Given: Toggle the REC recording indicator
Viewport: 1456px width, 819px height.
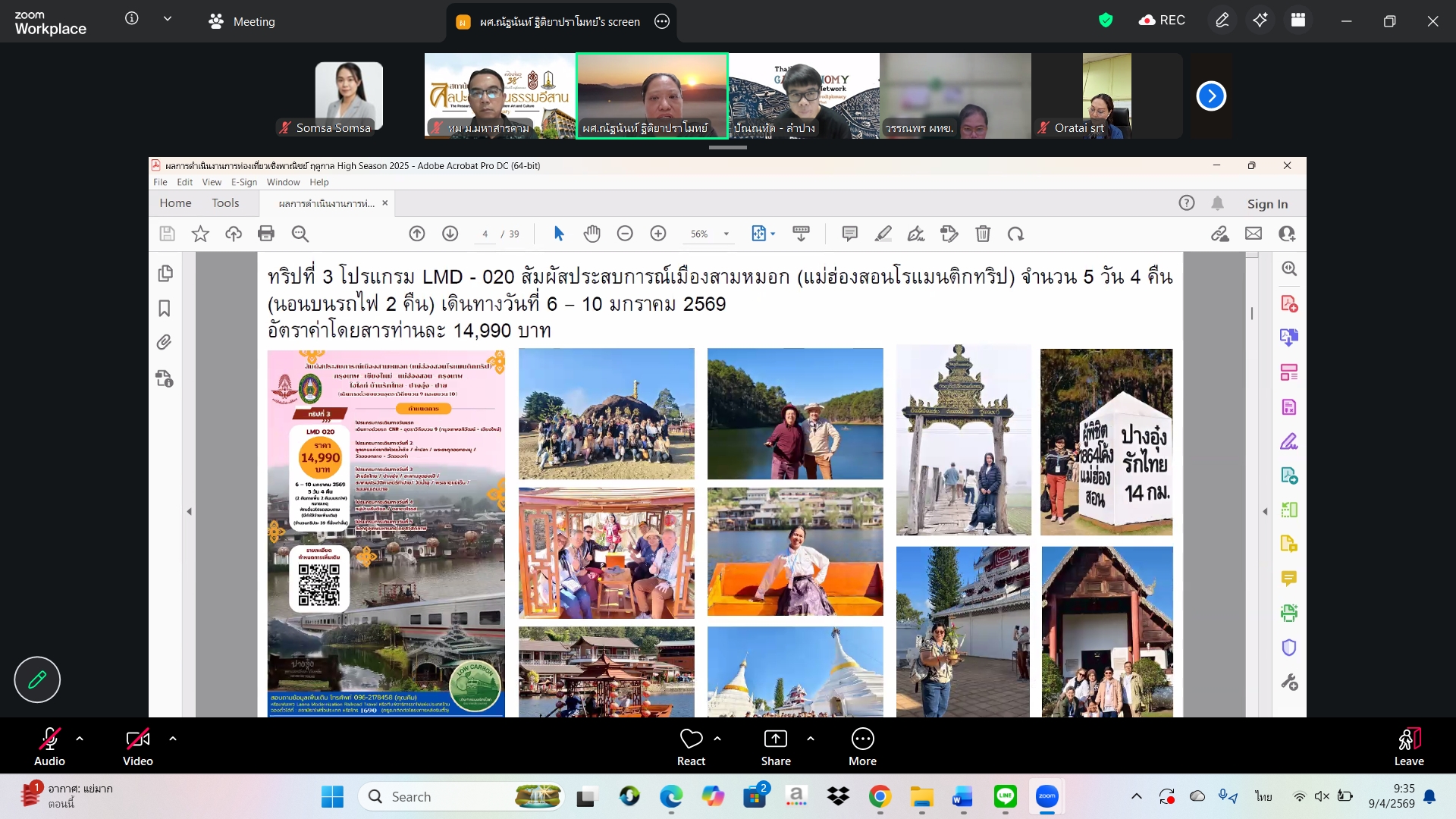Looking at the screenshot, I should point(1162,20).
